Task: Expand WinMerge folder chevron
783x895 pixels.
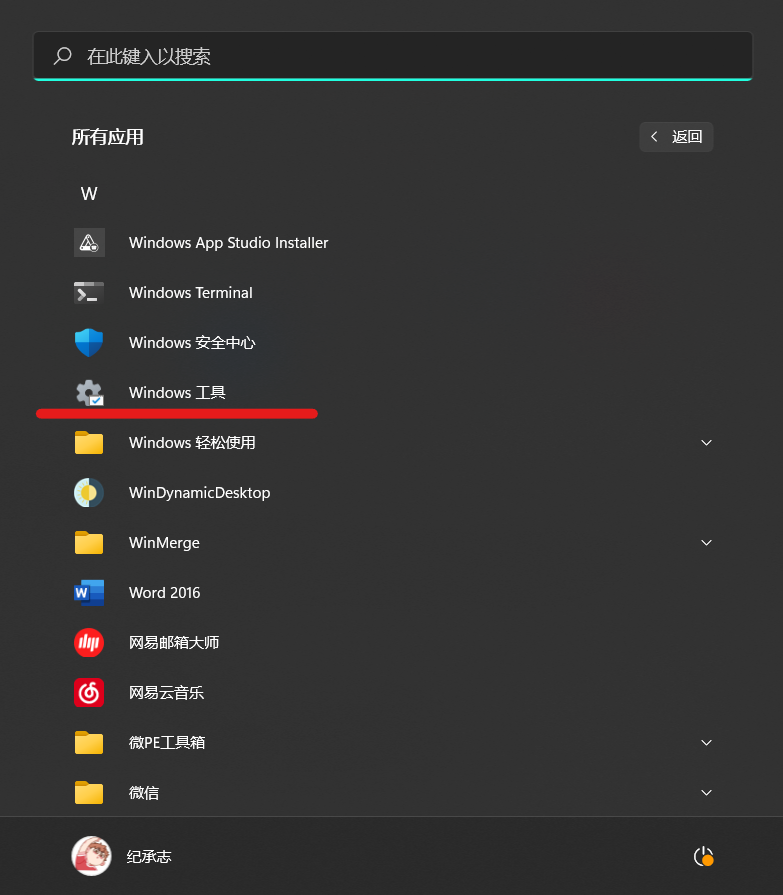Action: click(707, 543)
